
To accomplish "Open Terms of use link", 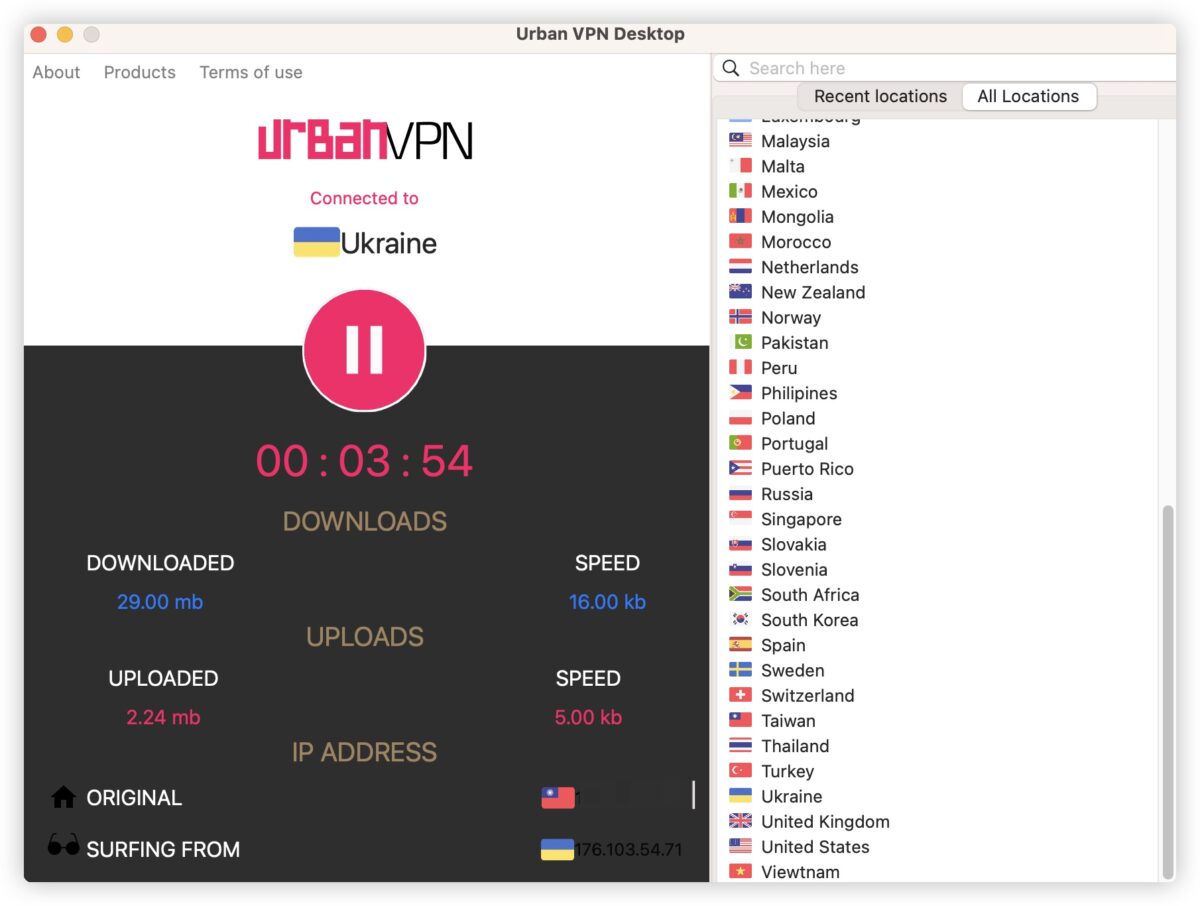I will pyautogui.click(x=251, y=72).
